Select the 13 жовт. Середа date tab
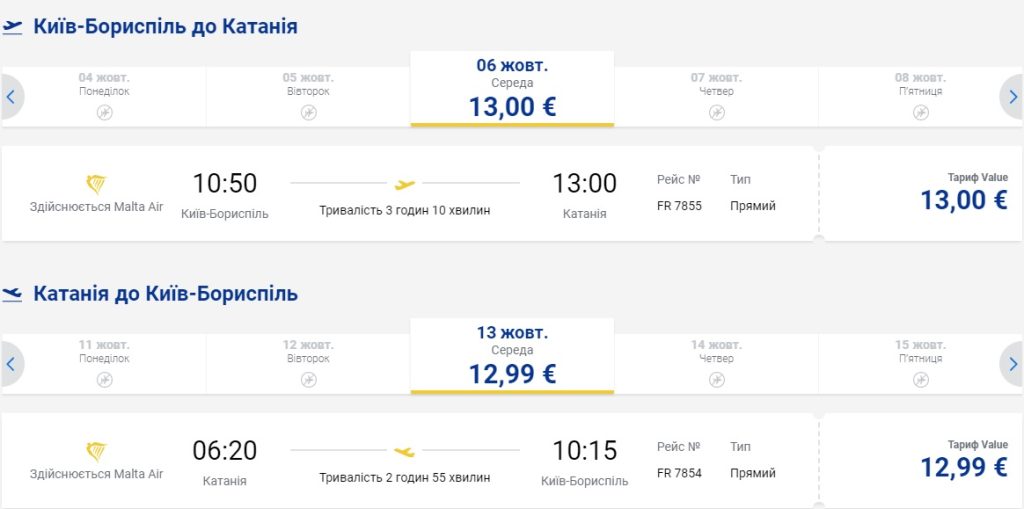1024x509 pixels. coord(512,357)
